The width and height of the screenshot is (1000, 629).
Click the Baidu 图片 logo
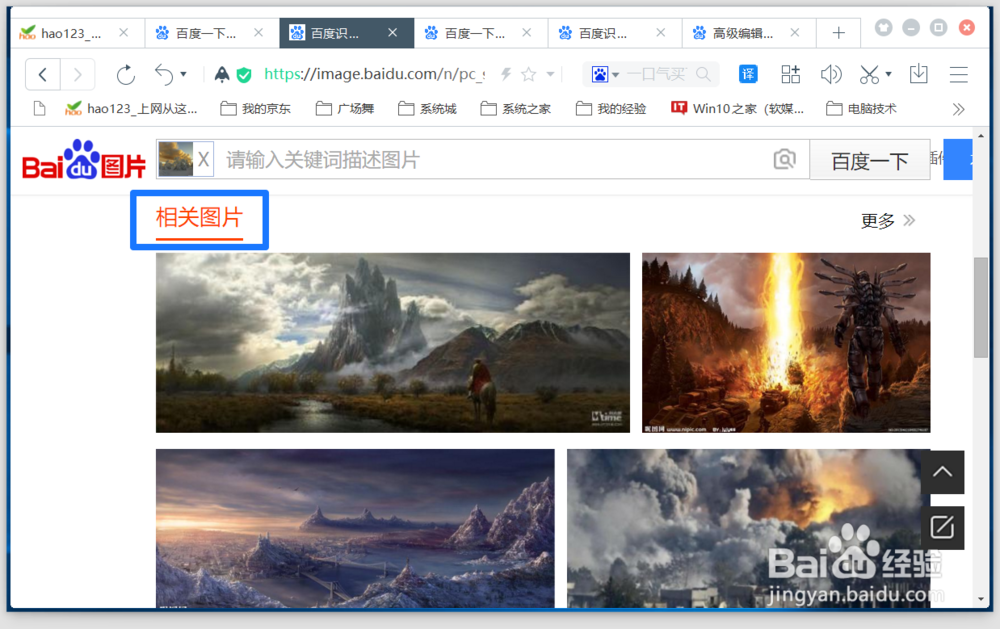tap(84, 159)
